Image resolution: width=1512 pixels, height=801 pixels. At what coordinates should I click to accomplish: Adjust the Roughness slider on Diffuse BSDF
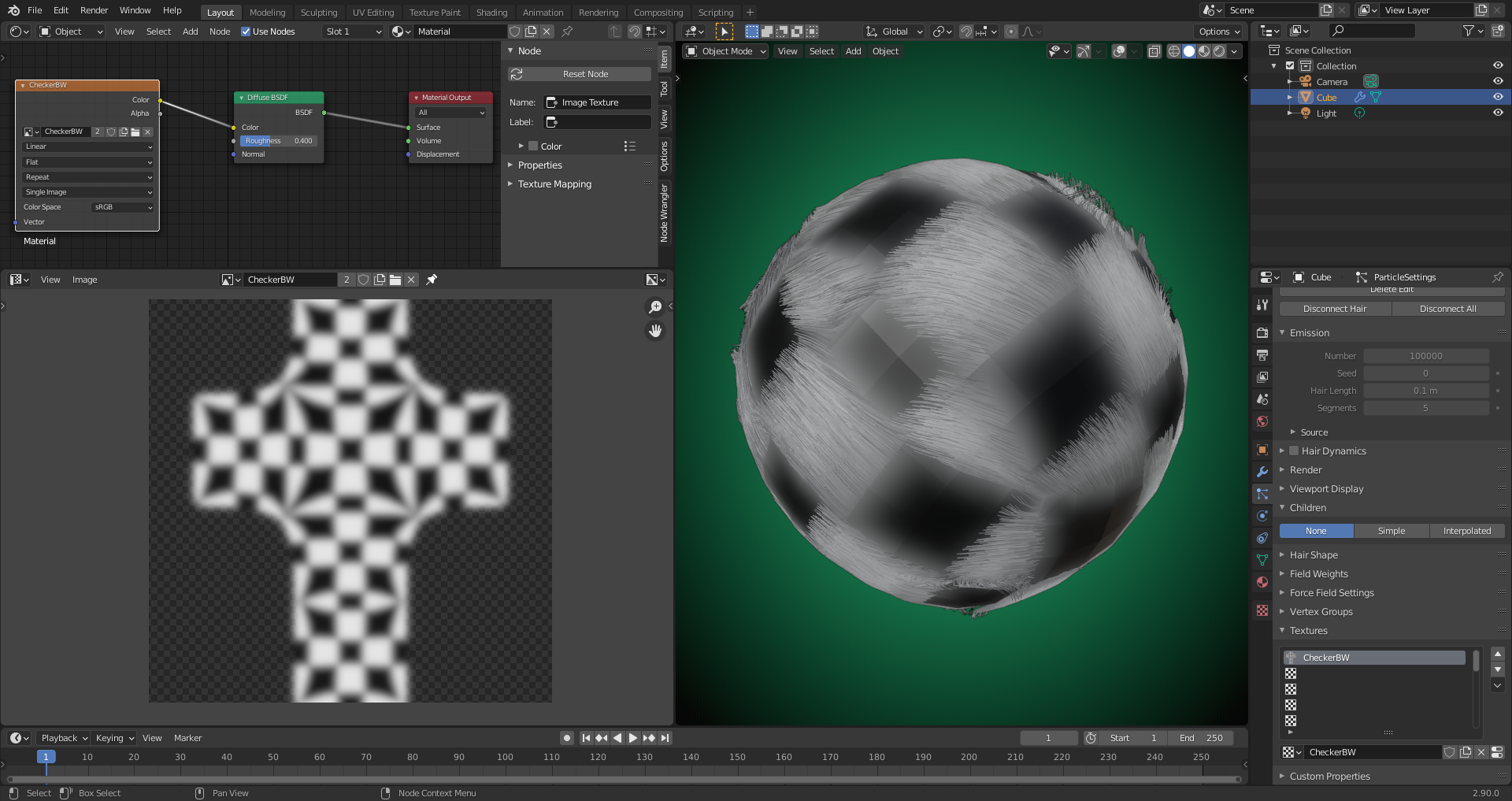pos(278,141)
